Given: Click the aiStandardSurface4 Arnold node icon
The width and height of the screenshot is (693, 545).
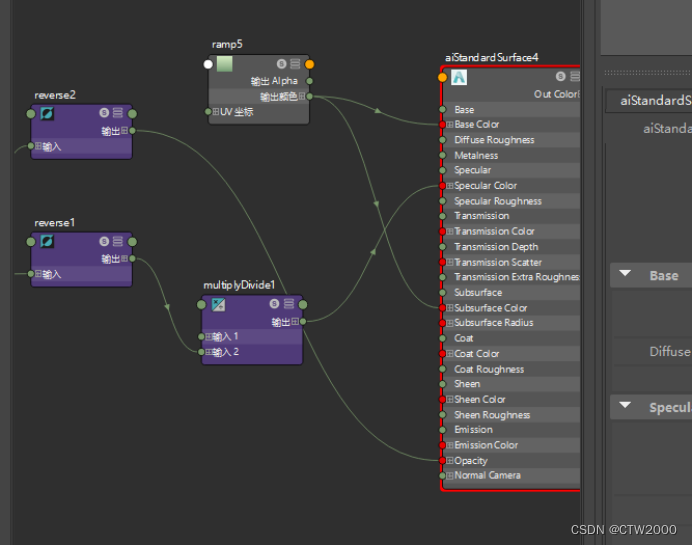Looking at the screenshot, I should coord(459,77).
